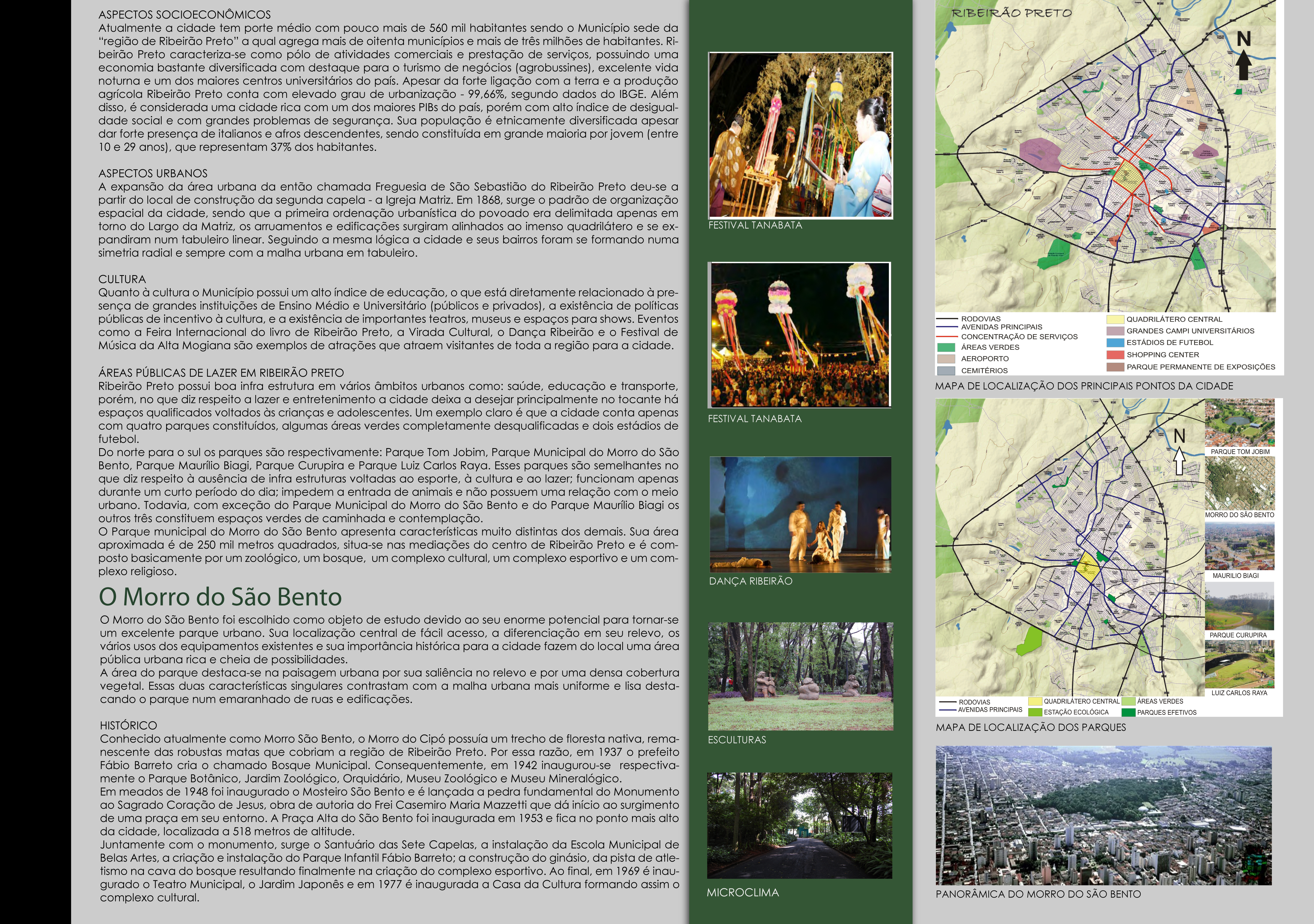Click the Parque Permanente de Exposições legend swatch
Screen dimensions: 1314x924
[x=1115, y=367]
